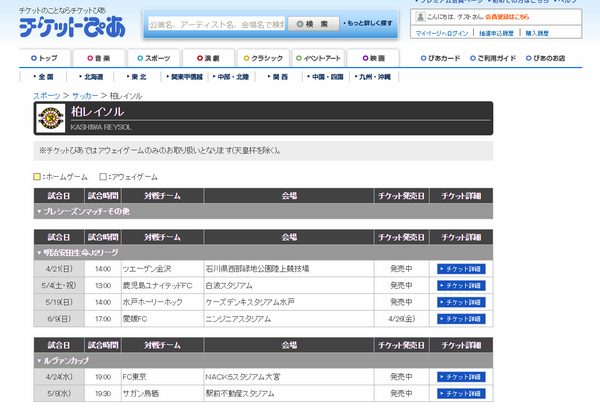Open the もっと詳しく探す advanced search link
This screenshot has height=409, width=600.
(368, 23)
